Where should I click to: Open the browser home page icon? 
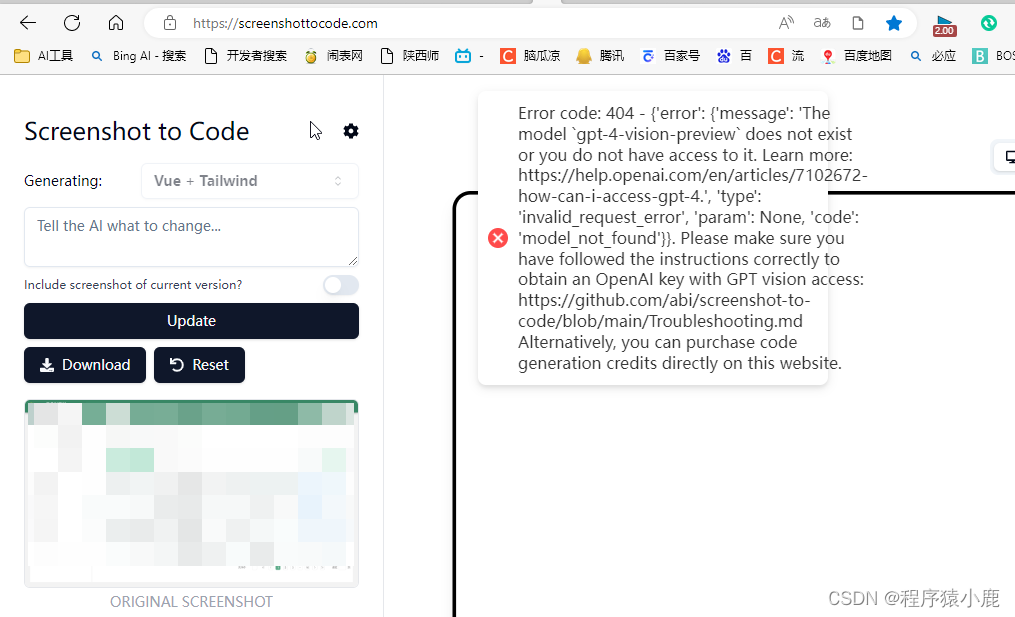pos(116,23)
